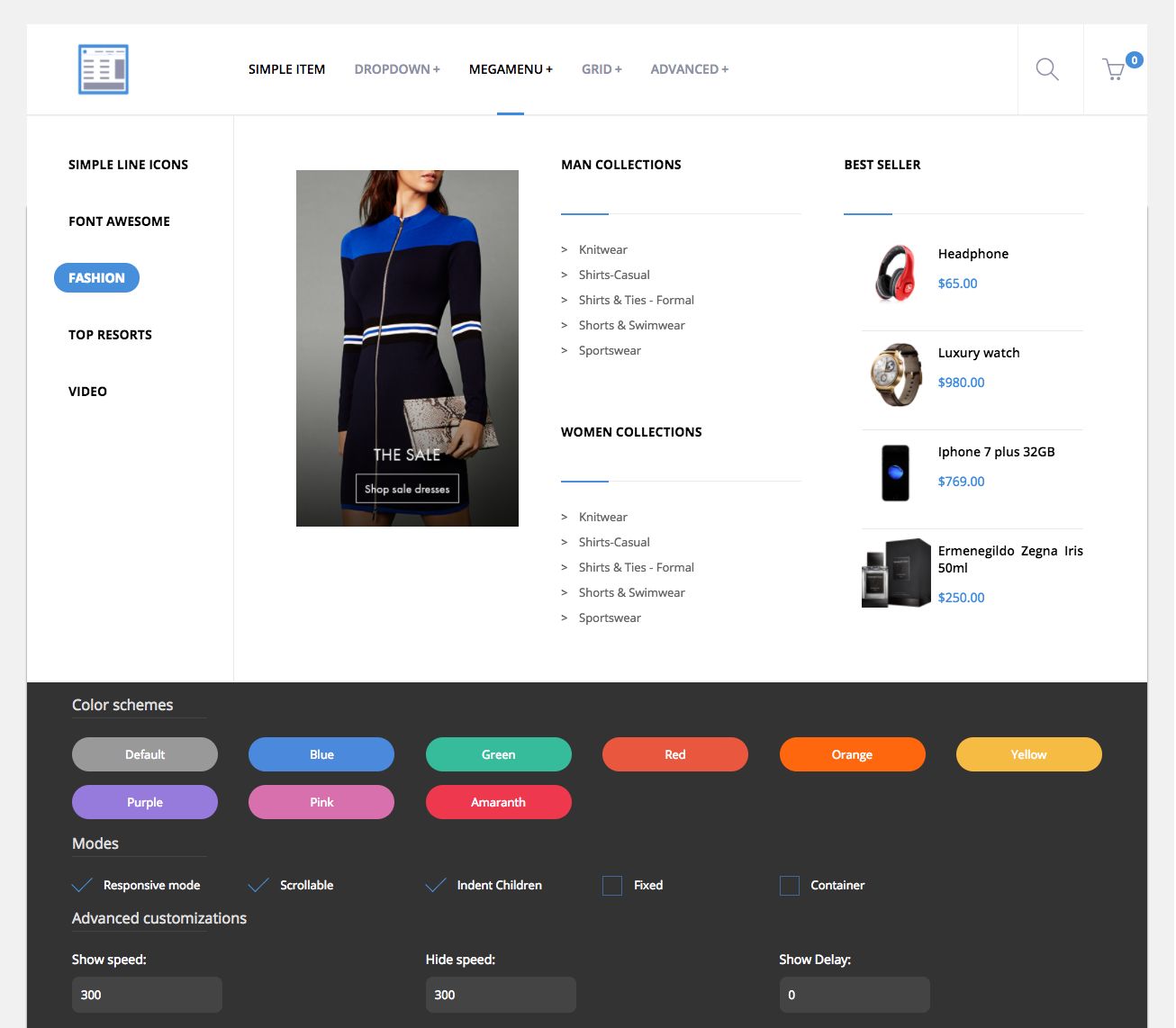
Task: Open Shirts-Casual under Women Collections
Action: (x=614, y=542)
